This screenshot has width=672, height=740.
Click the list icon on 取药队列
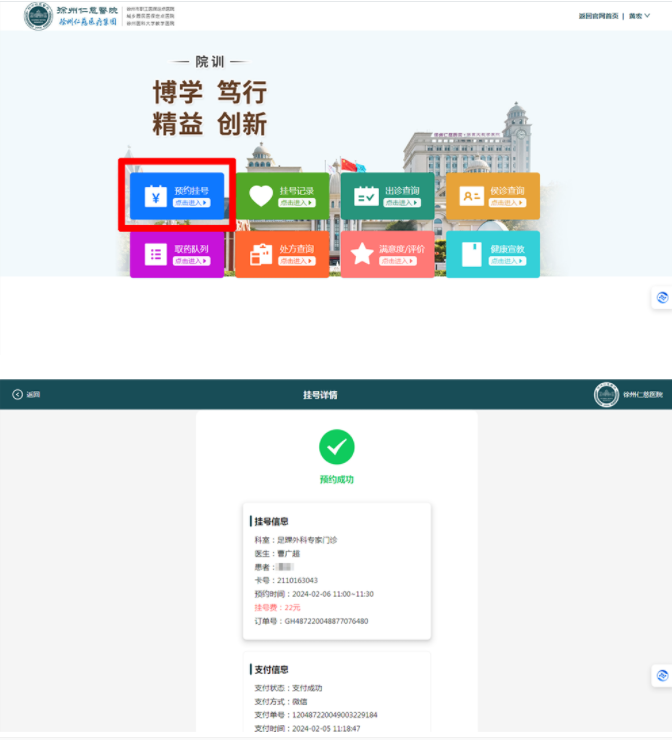[155, 254]
